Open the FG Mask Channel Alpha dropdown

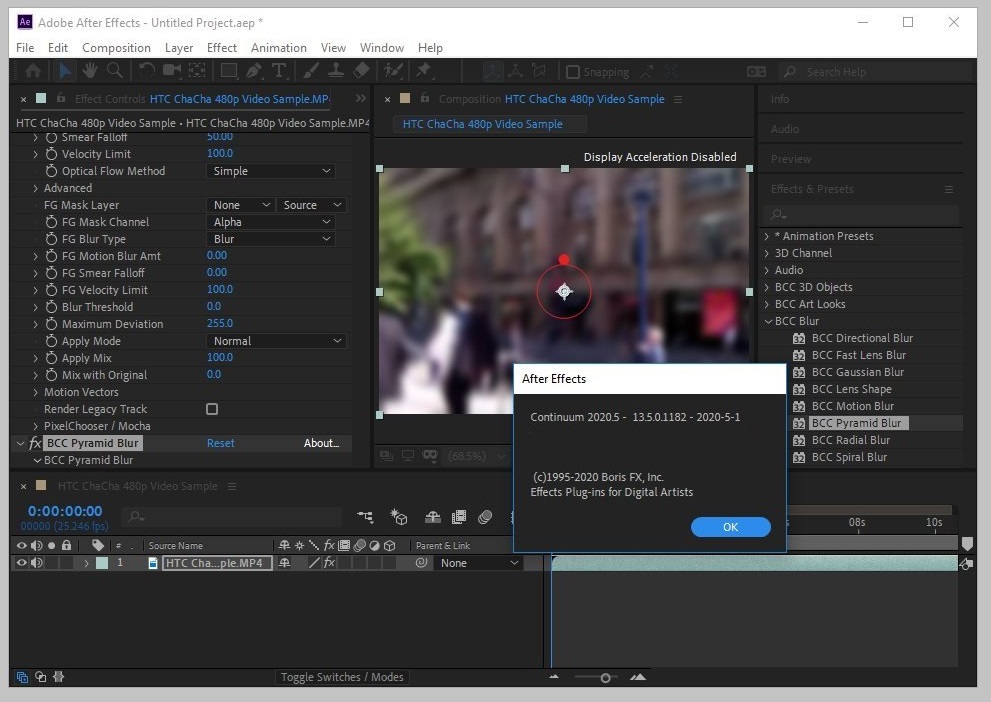271,222
